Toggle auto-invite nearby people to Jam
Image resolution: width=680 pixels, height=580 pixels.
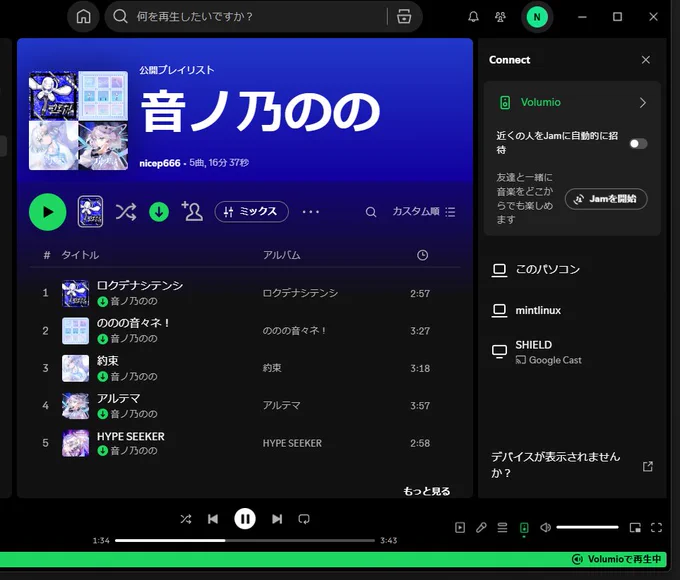click(x=638, y=144)
